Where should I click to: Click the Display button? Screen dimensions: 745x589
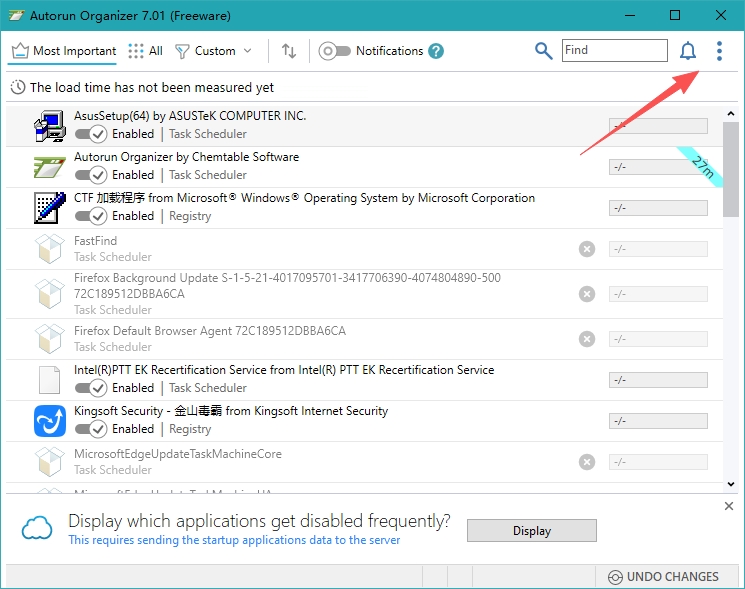pyautogui.click(x=532, y=531)
